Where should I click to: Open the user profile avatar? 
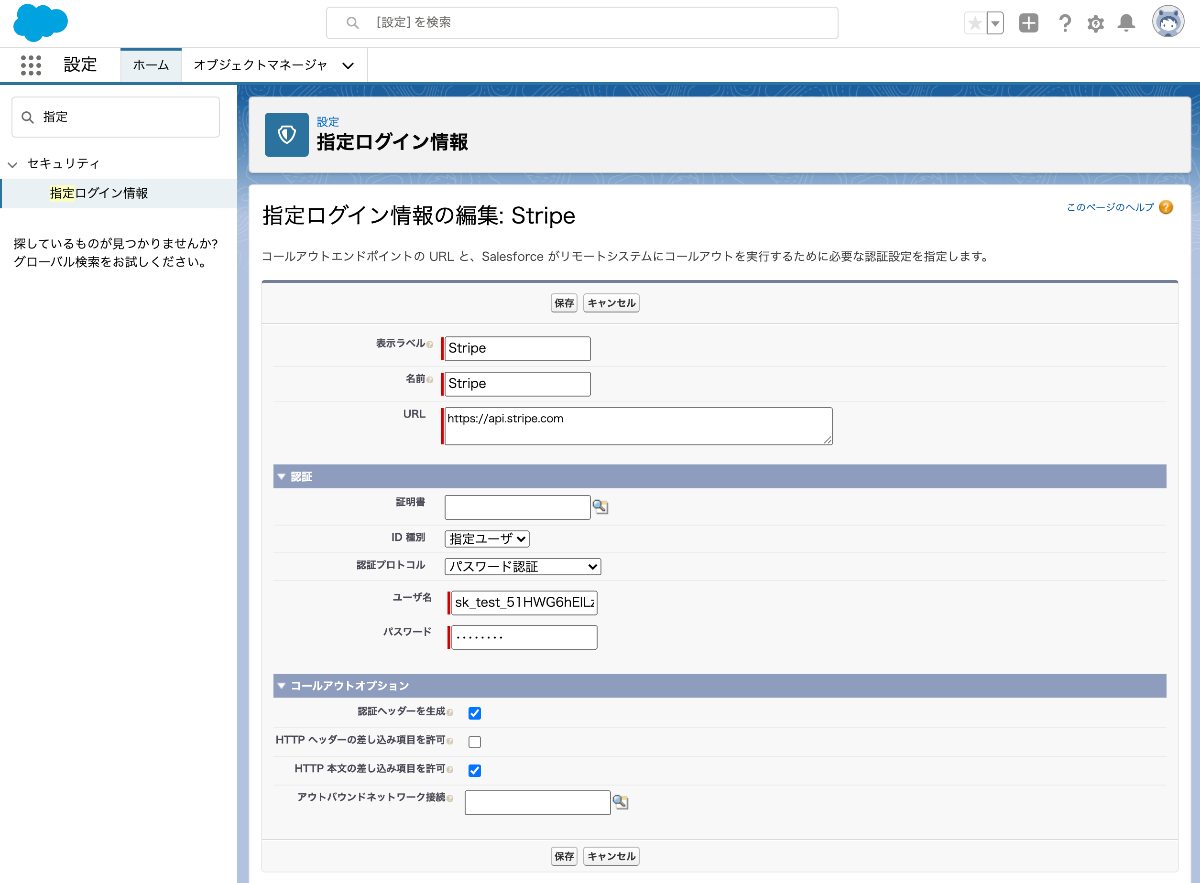coord(1168,22)
